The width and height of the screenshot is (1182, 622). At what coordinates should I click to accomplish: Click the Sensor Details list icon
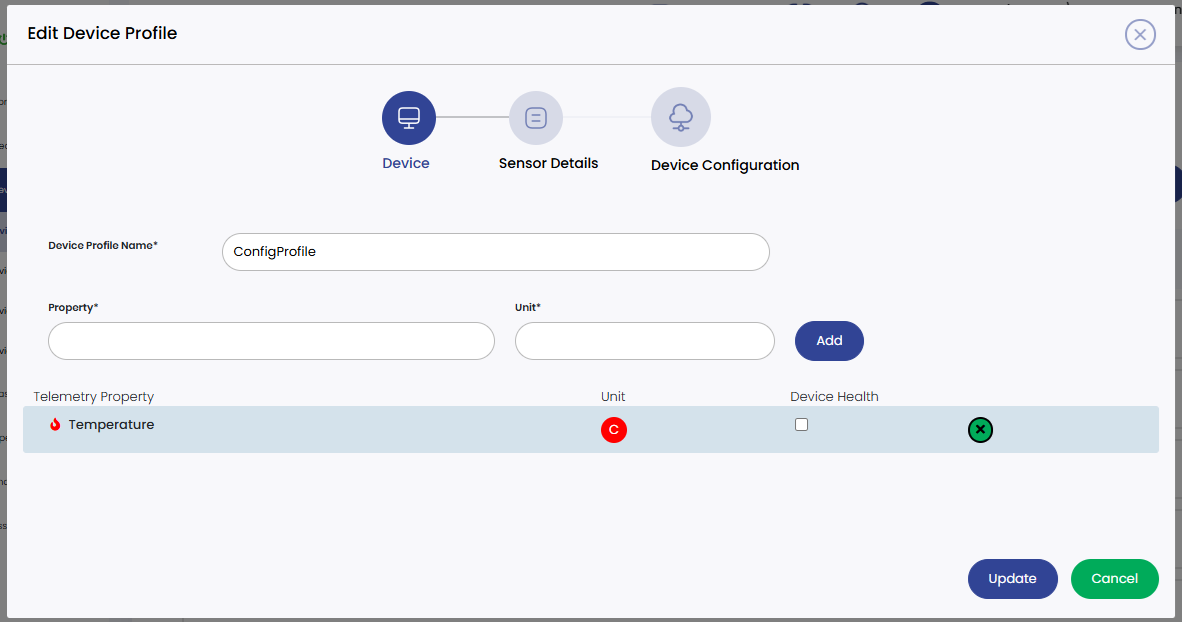(x=536, y=117)
